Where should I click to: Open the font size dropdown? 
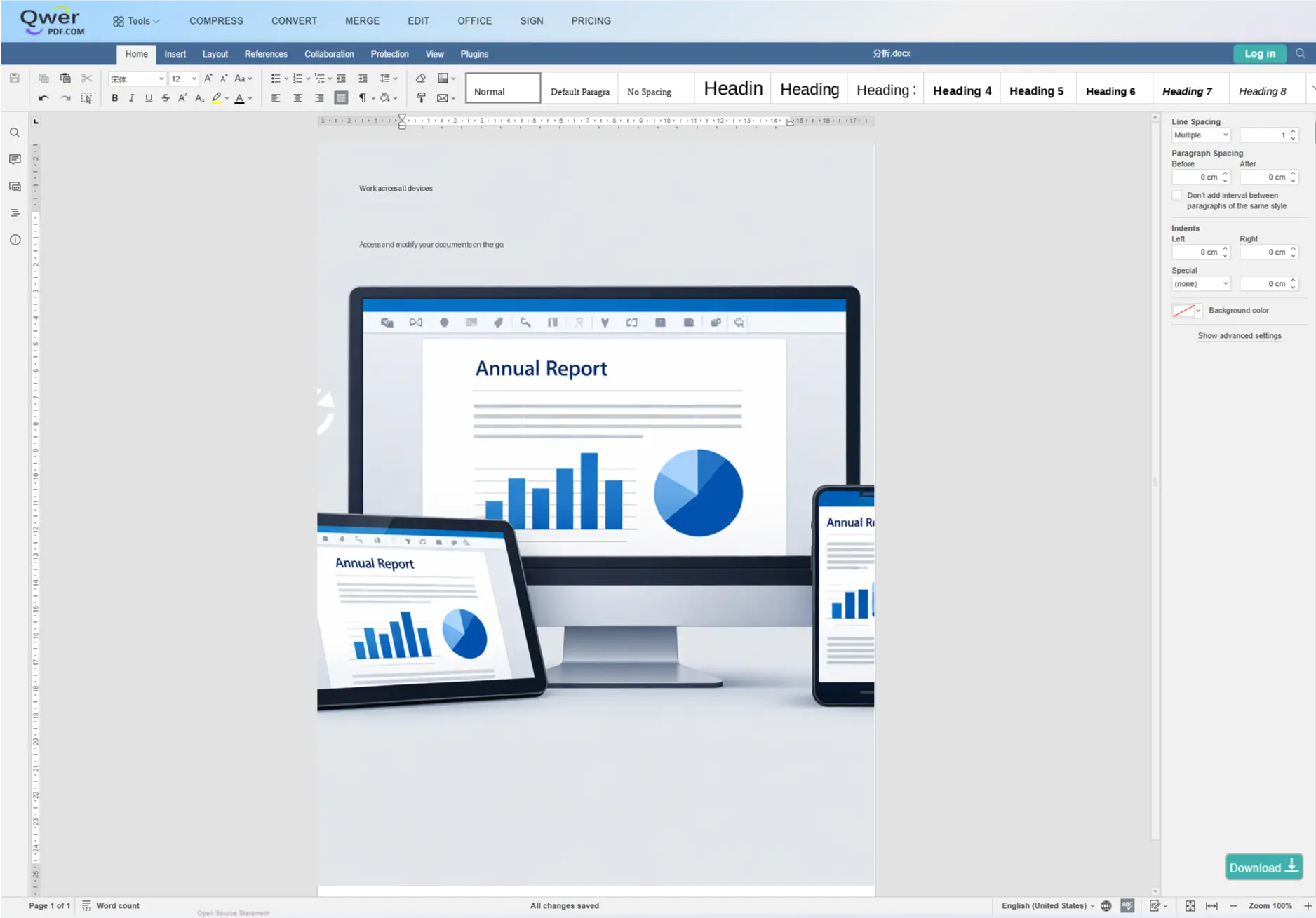184,79
